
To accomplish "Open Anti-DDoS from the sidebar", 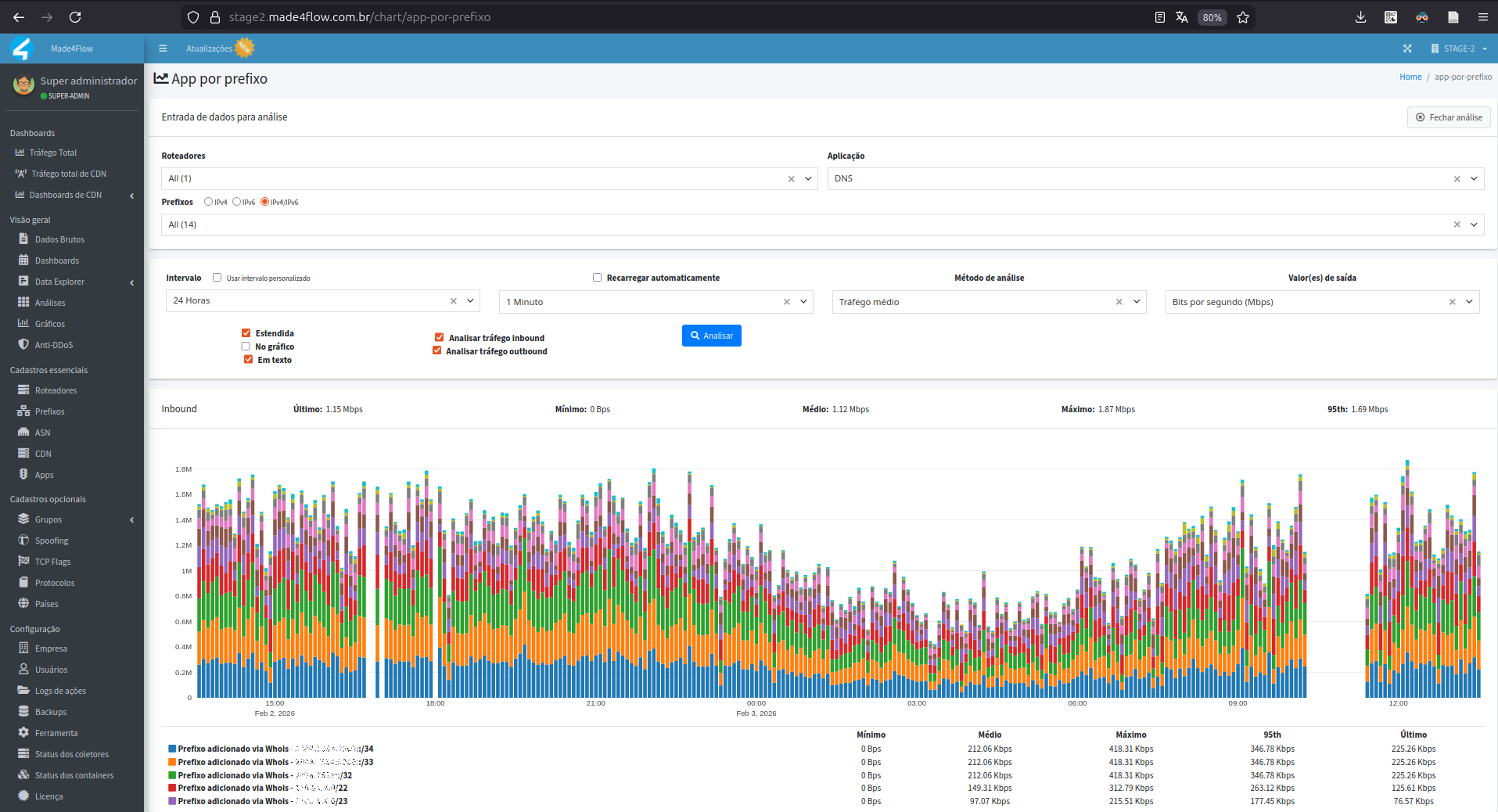I will (x=53, y=345).
